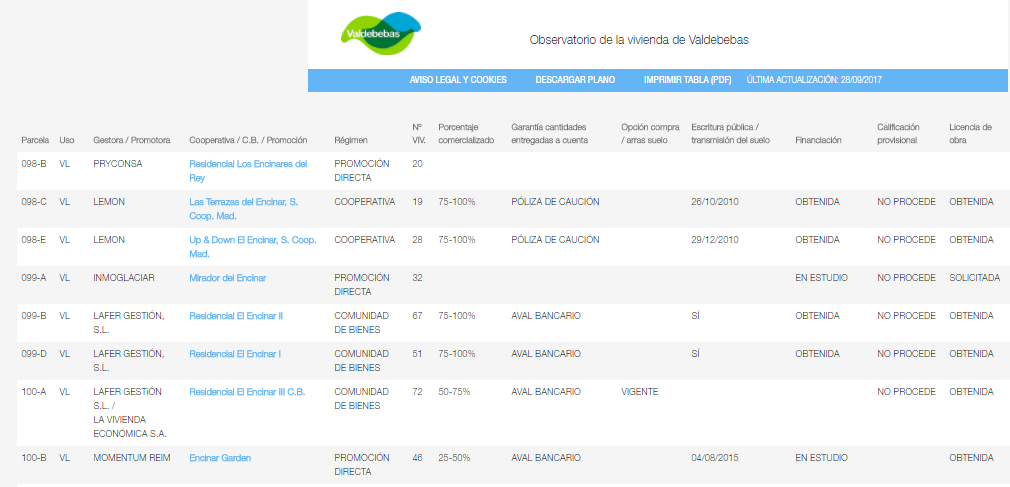Click Escritura pública column header
Viewport: 1010px width, 487px height.
[730, 134]
